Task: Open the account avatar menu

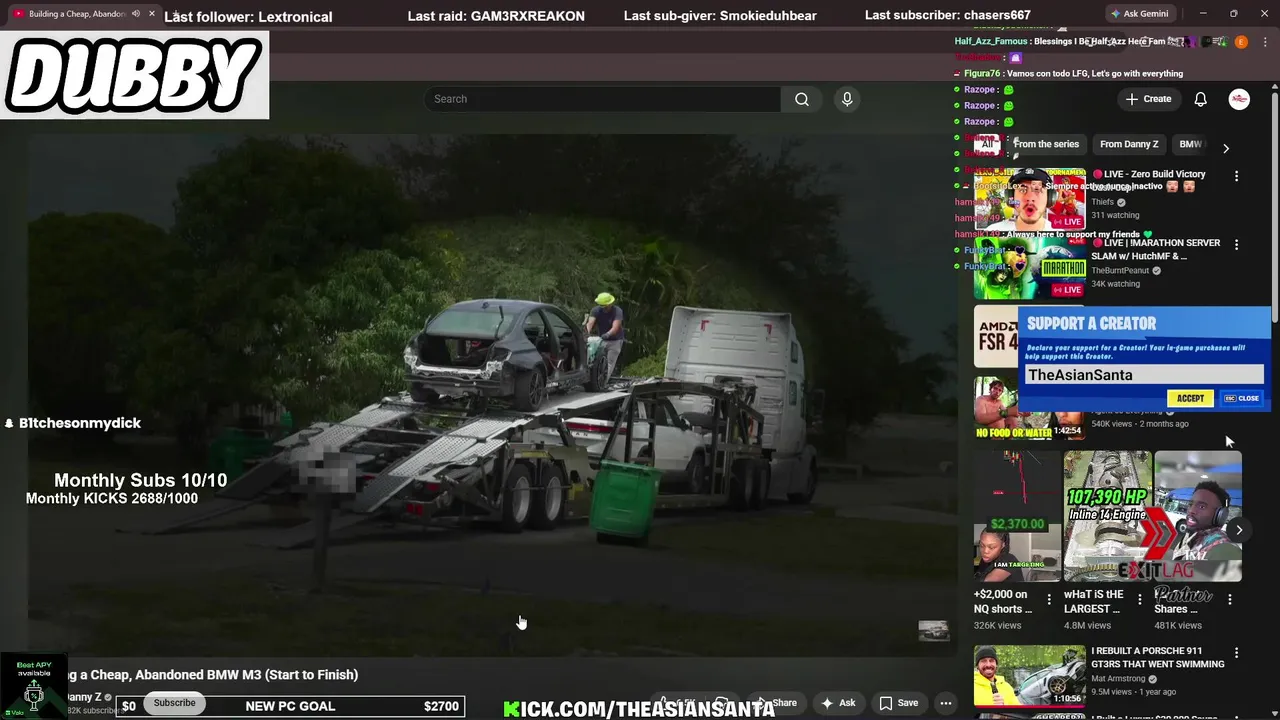Action: point(1239,99)
